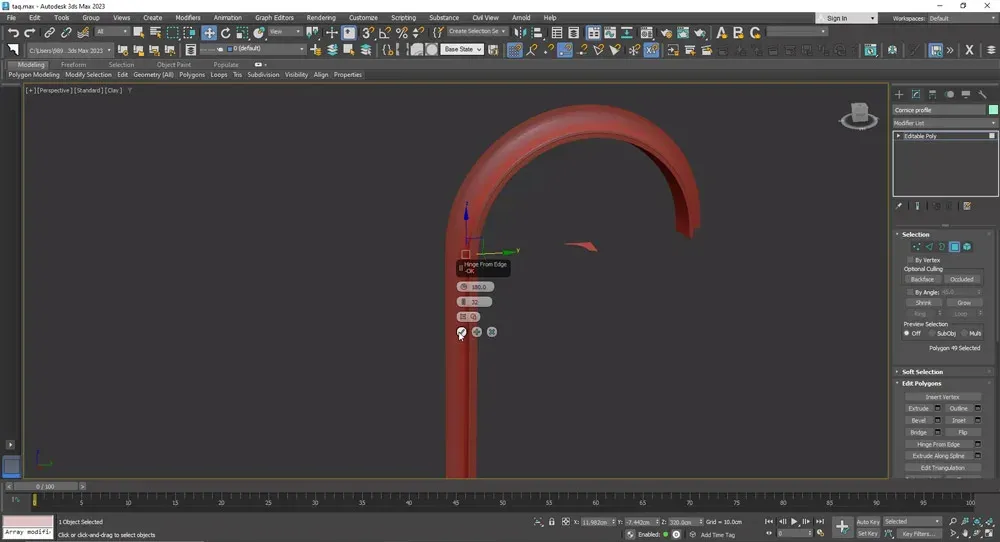Activate the Select and Link tool
Screen dimensions: 1000x542
tap(49, 33)
